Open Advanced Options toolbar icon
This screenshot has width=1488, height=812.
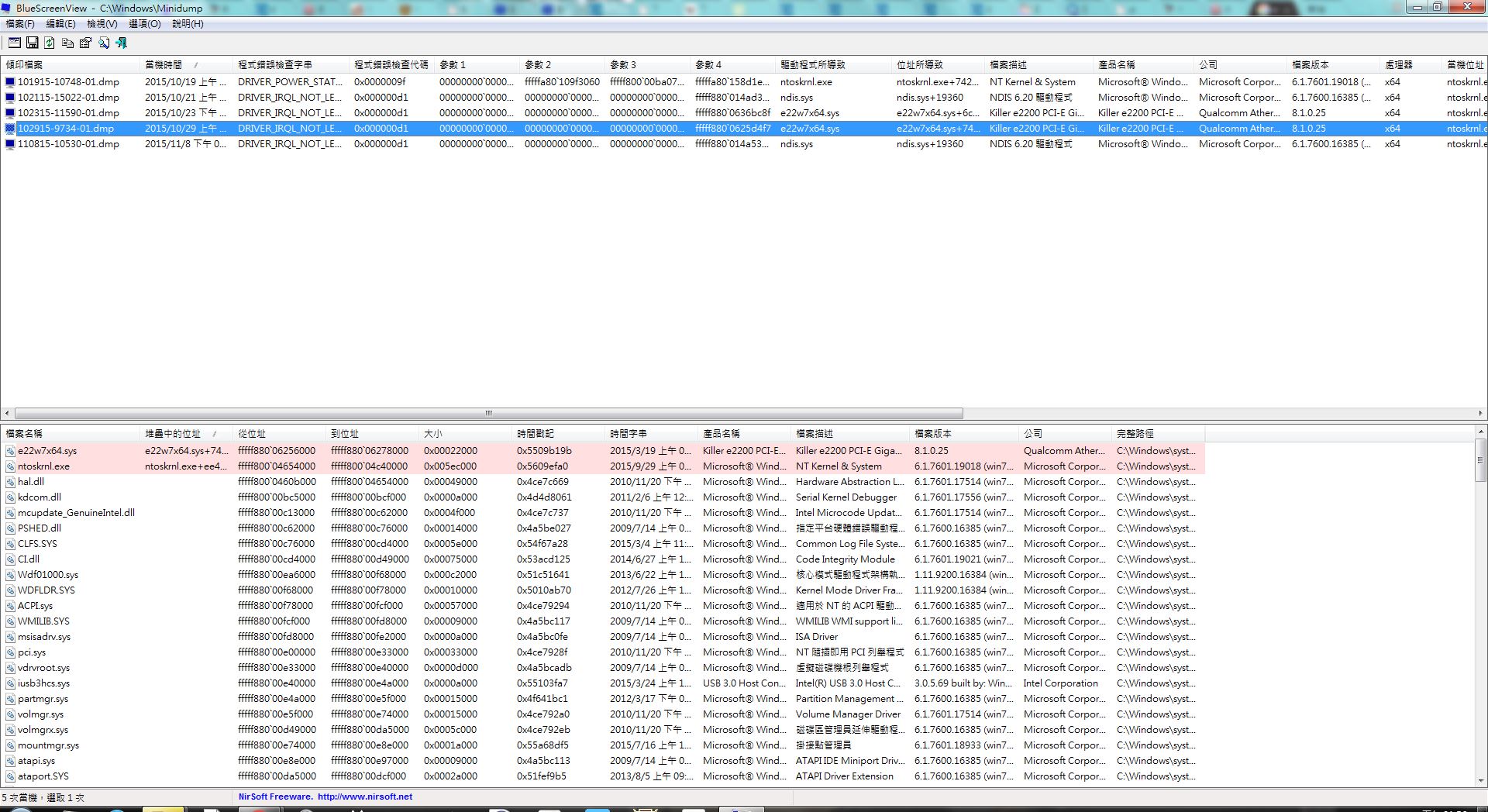click(x=15, y=43)
